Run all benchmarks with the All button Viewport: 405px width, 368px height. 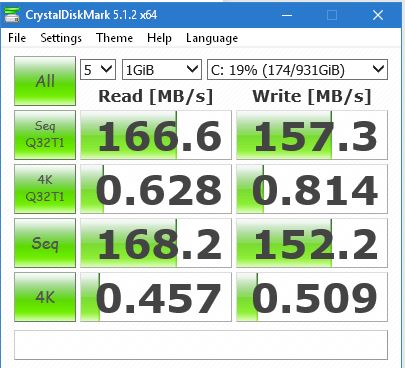pos(45,81)
